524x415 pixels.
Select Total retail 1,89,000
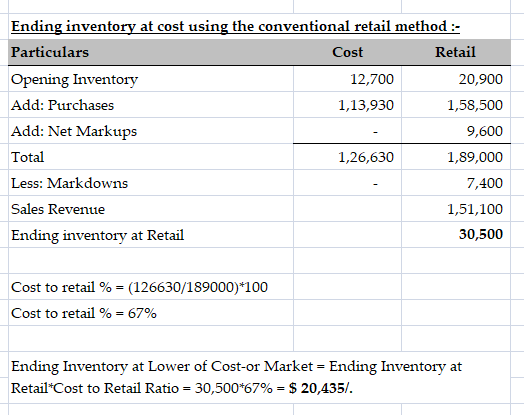[x=475, y=157]
